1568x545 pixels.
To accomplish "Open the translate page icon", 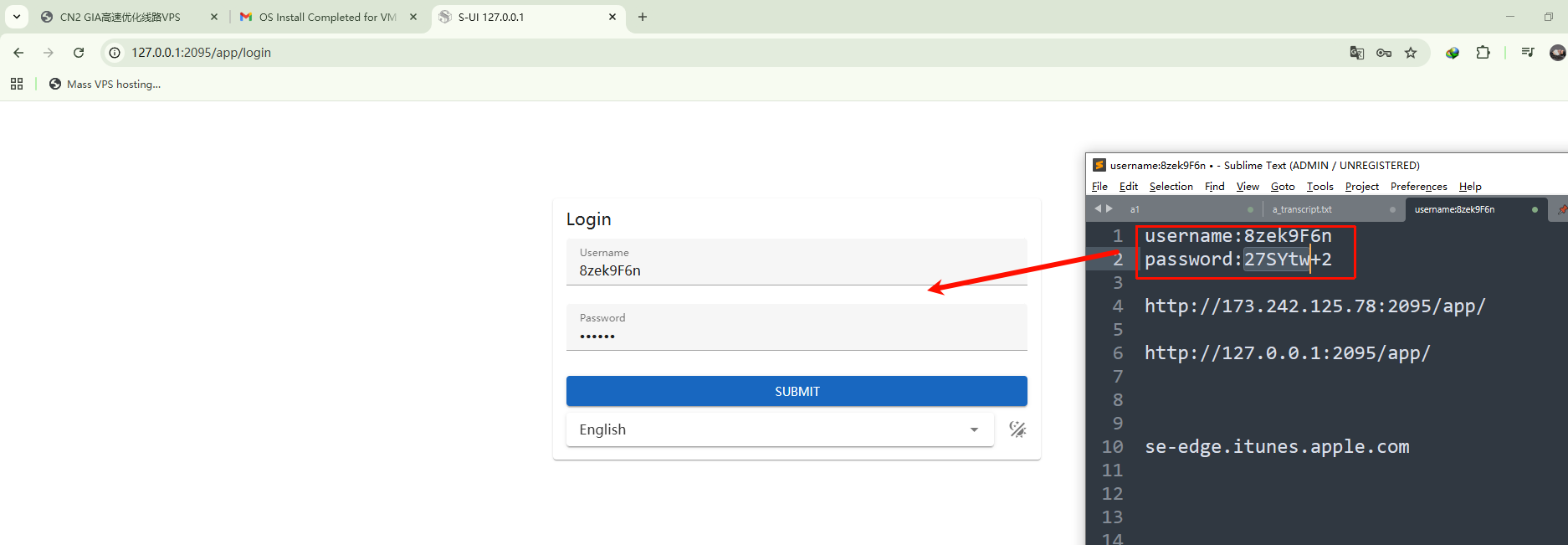I will pos(1357,53).
